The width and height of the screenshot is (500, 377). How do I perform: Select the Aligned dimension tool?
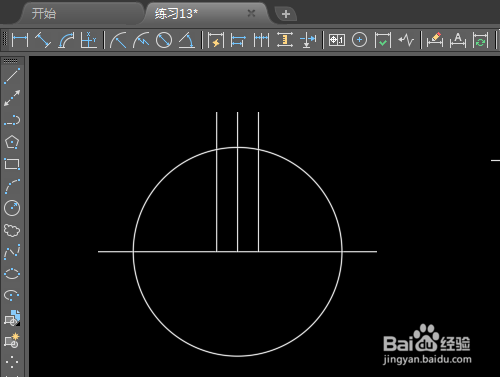point(43,40)
